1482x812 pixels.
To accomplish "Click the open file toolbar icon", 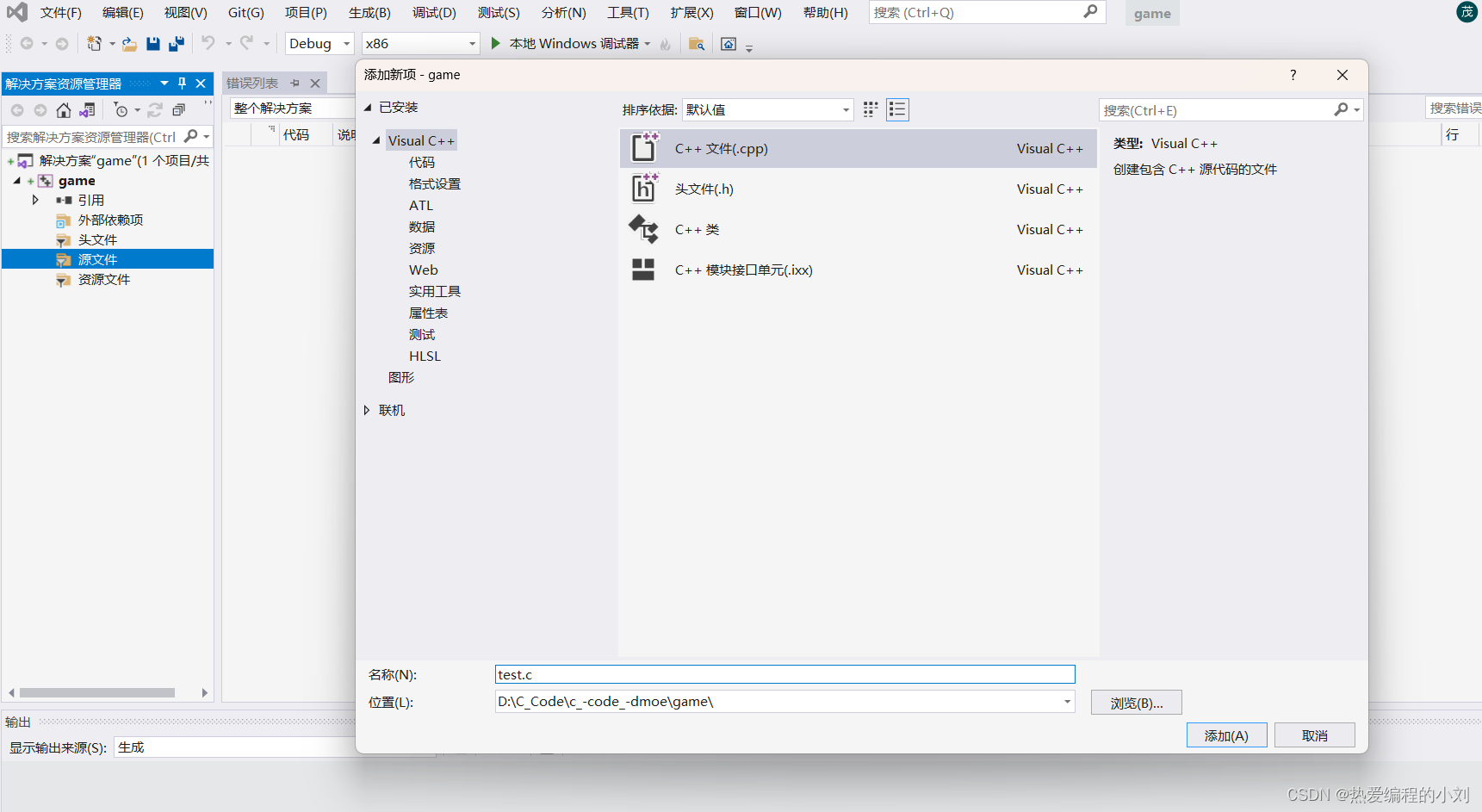I will coord(129,43).
